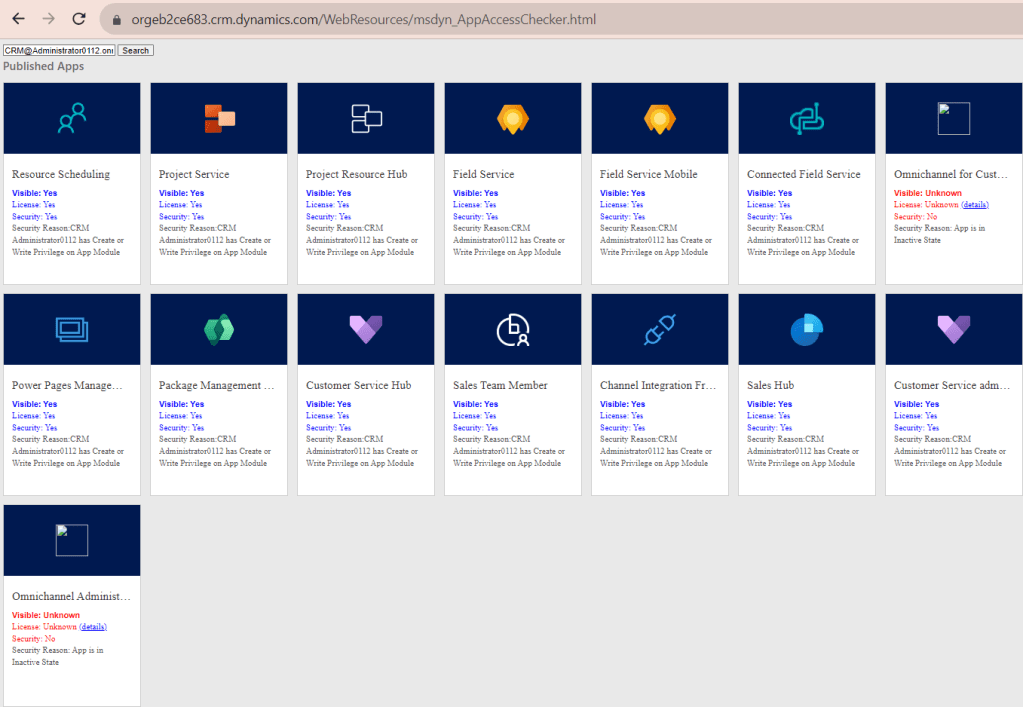
Task: Select the Project Resource Hub icon
Action: [x=366, y=118]
